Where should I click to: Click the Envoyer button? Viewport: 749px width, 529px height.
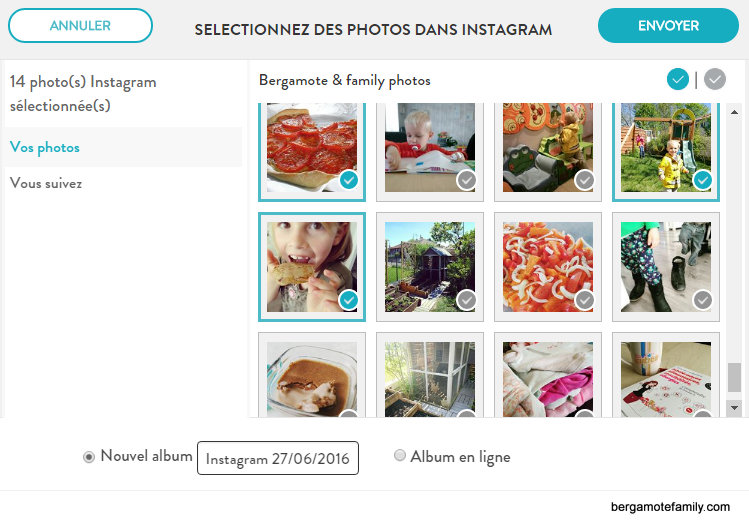668,26
